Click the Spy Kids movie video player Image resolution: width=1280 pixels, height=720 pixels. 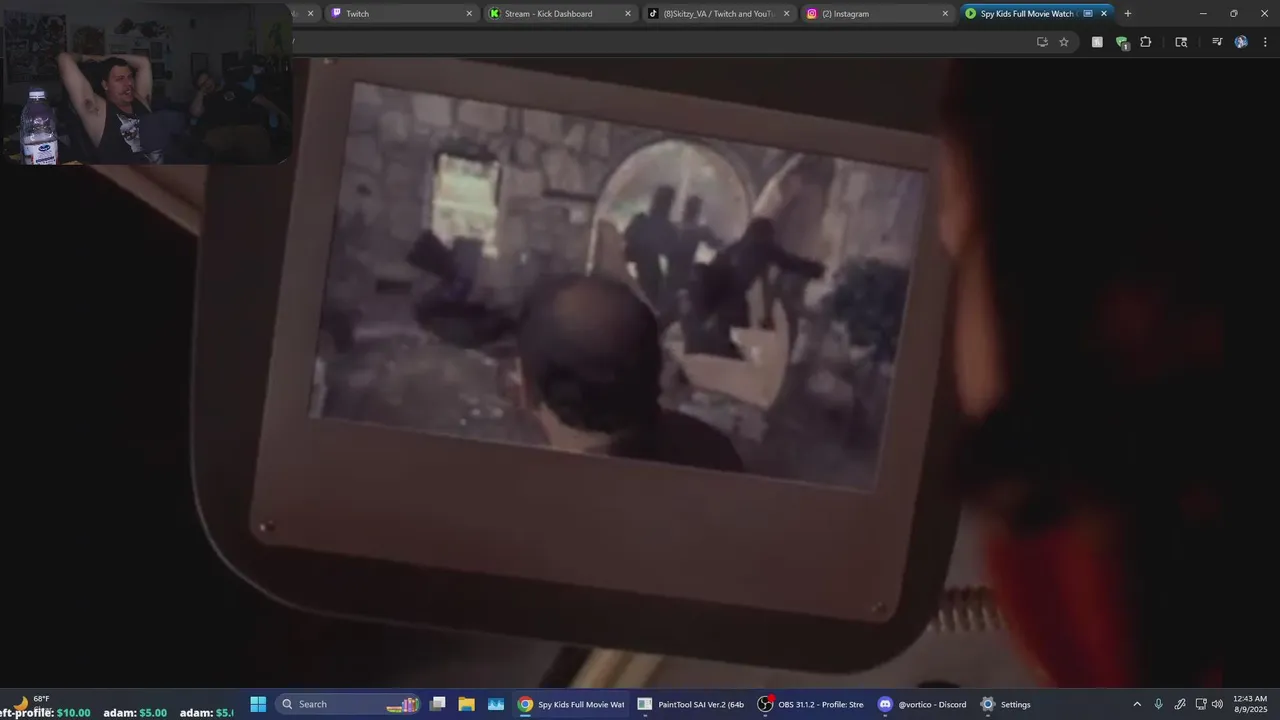click(640, 372)
